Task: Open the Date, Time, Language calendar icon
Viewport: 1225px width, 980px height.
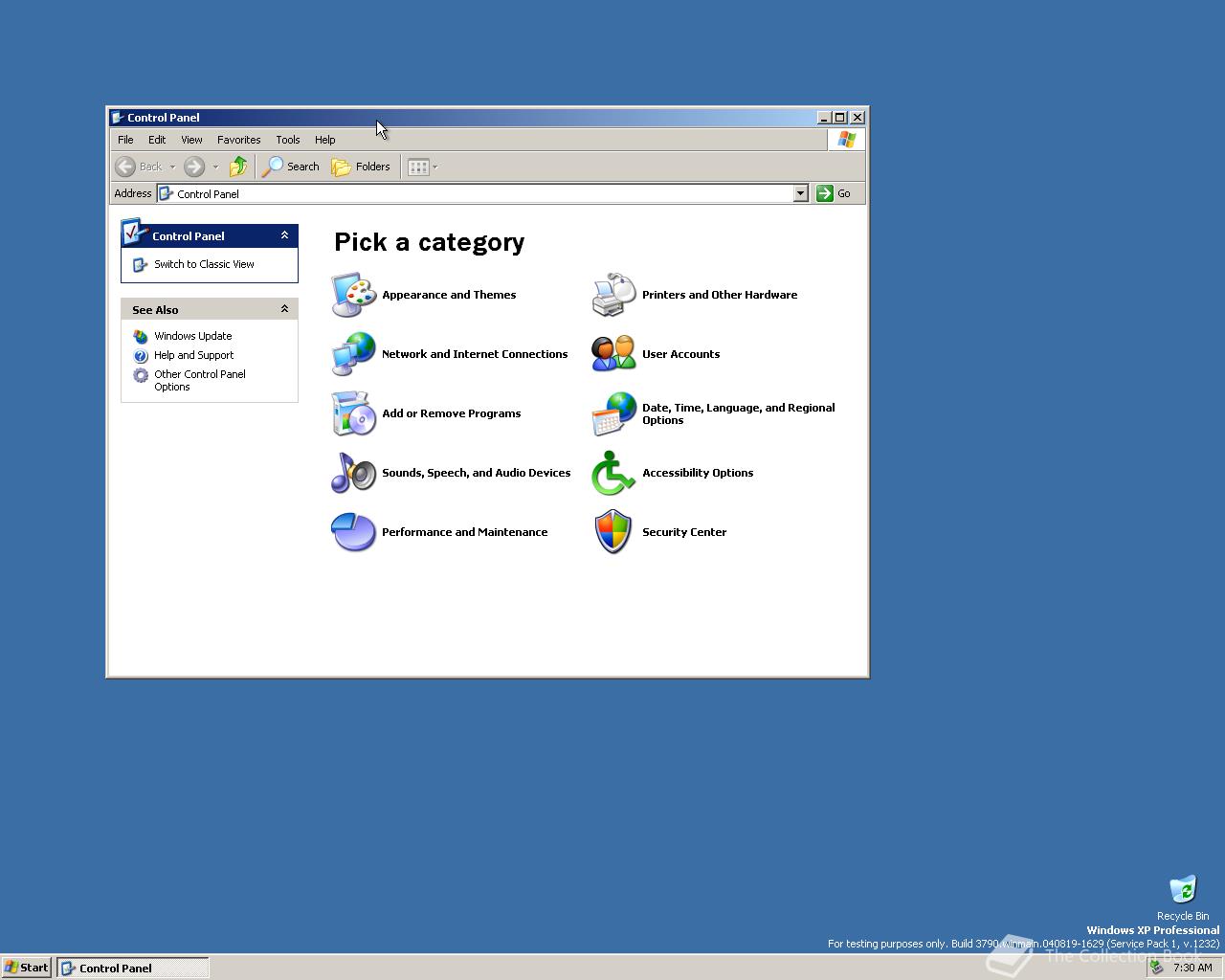Action: click(613, 413)
